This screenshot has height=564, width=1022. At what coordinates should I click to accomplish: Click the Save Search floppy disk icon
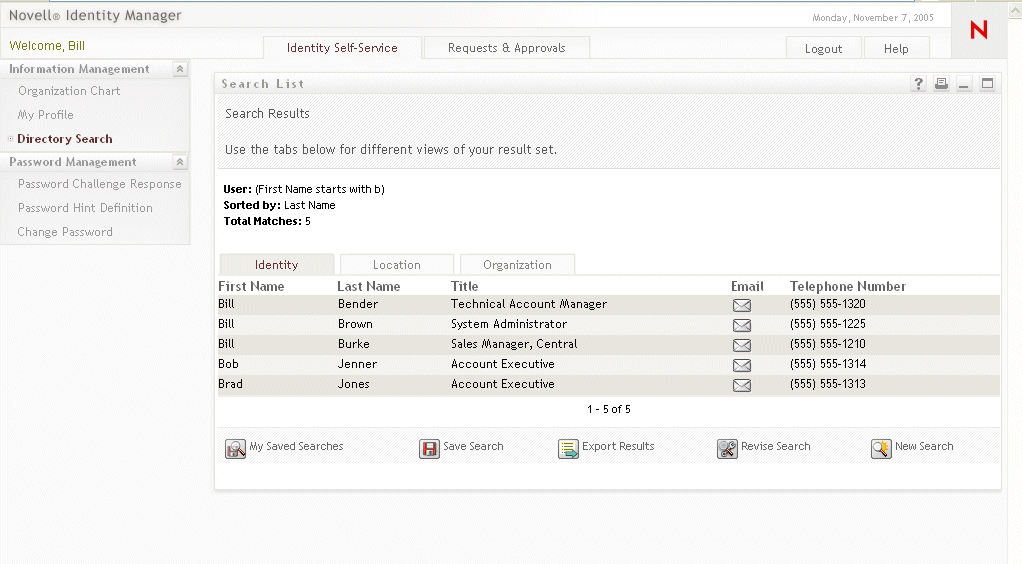tap(429, 449)
